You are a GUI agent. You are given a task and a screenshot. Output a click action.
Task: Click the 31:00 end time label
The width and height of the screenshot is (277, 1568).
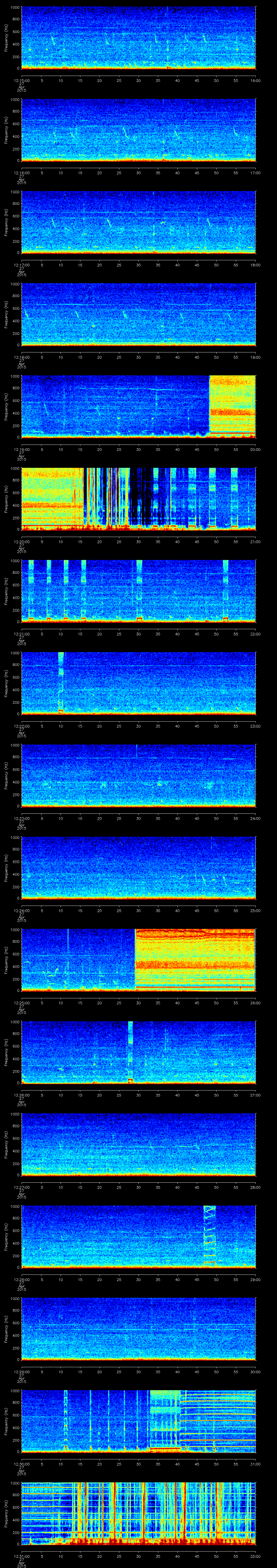(x=256, y=1464)
